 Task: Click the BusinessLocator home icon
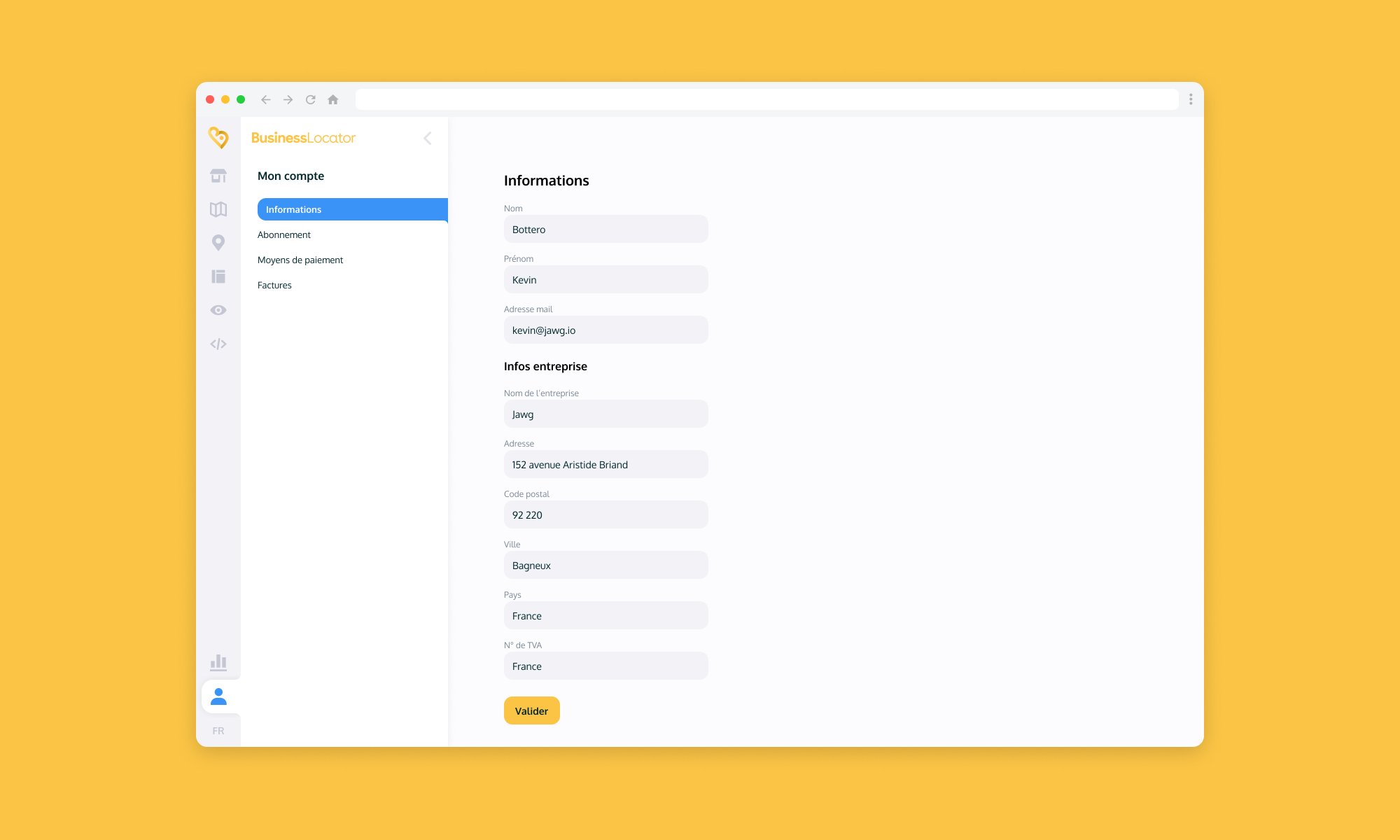[219, 138]
